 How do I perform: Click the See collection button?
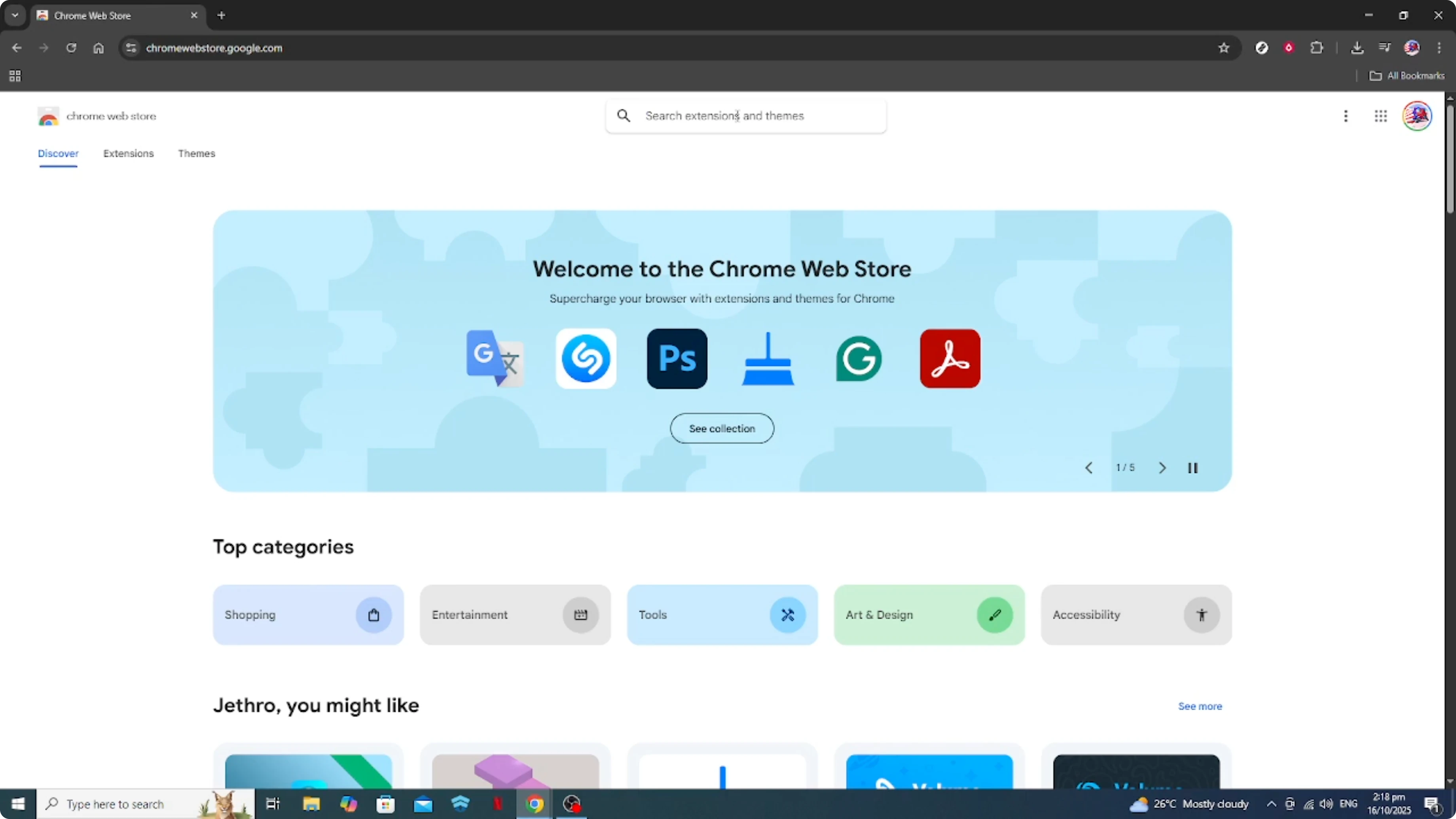pos(722,428)
